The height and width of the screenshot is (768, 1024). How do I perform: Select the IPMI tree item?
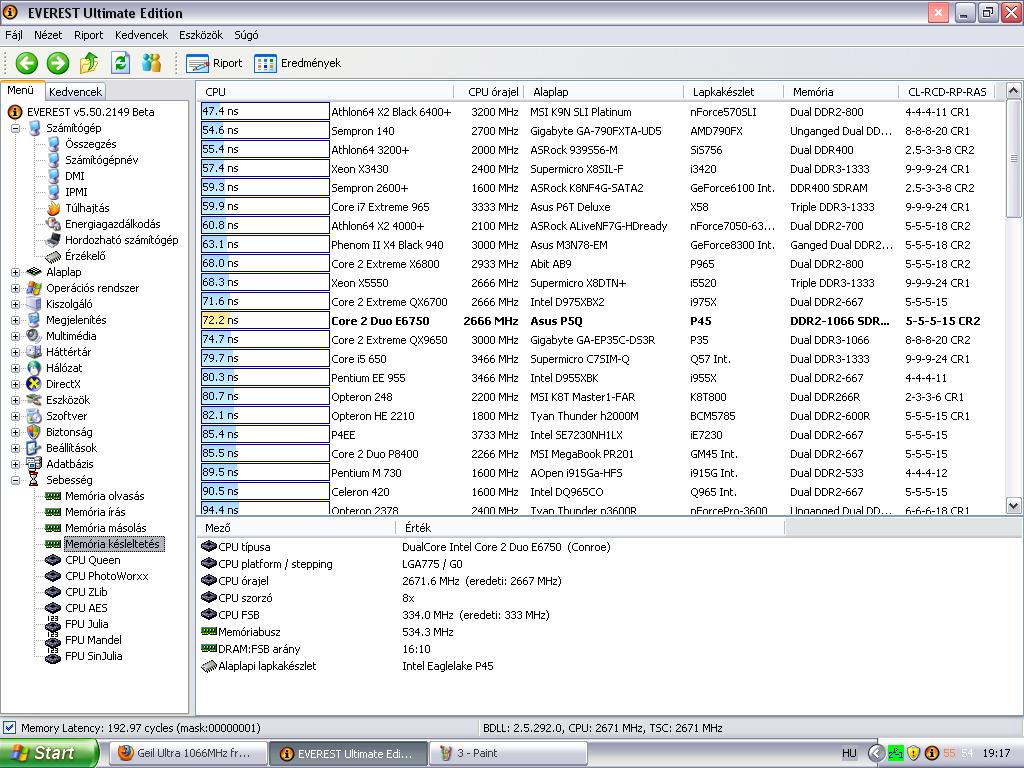(x=76, y=192)
